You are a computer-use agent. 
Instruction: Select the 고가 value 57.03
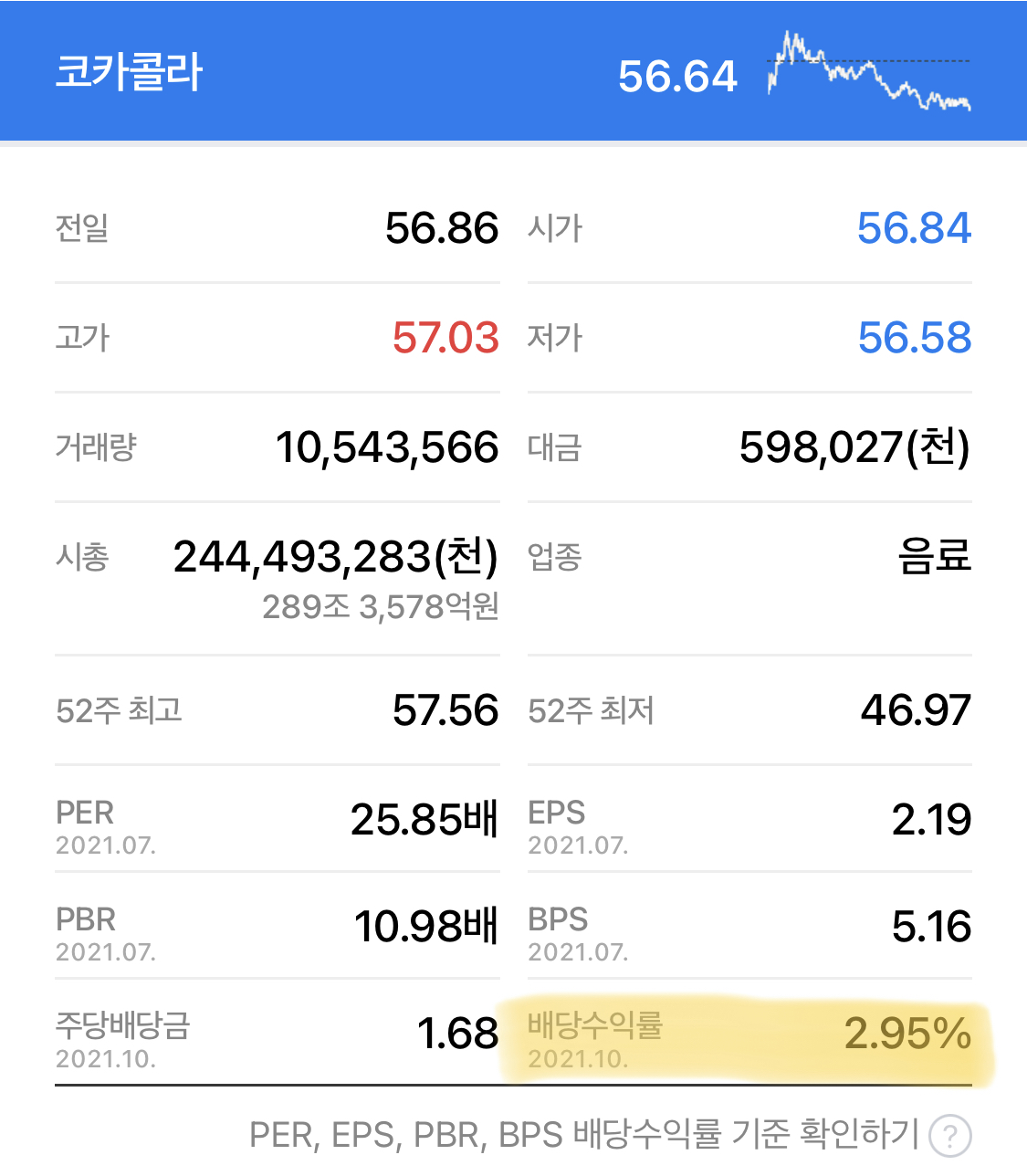445,338
